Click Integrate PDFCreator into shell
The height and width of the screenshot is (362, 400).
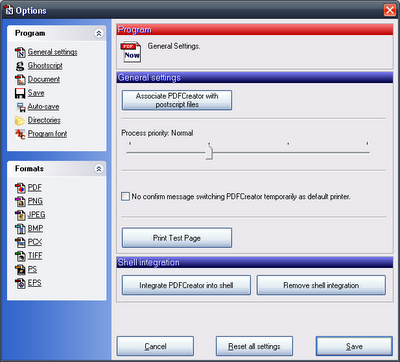[x=186, y=285]
